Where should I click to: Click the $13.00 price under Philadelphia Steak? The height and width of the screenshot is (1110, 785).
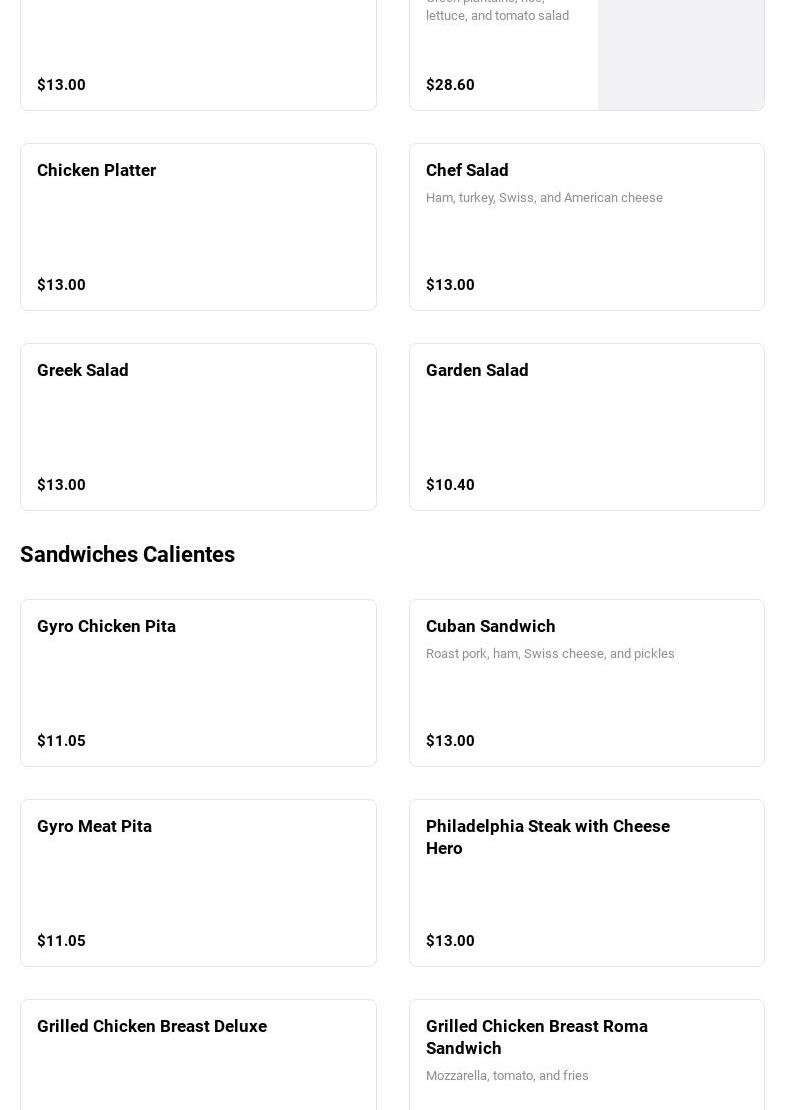click(x=450, y=941)
